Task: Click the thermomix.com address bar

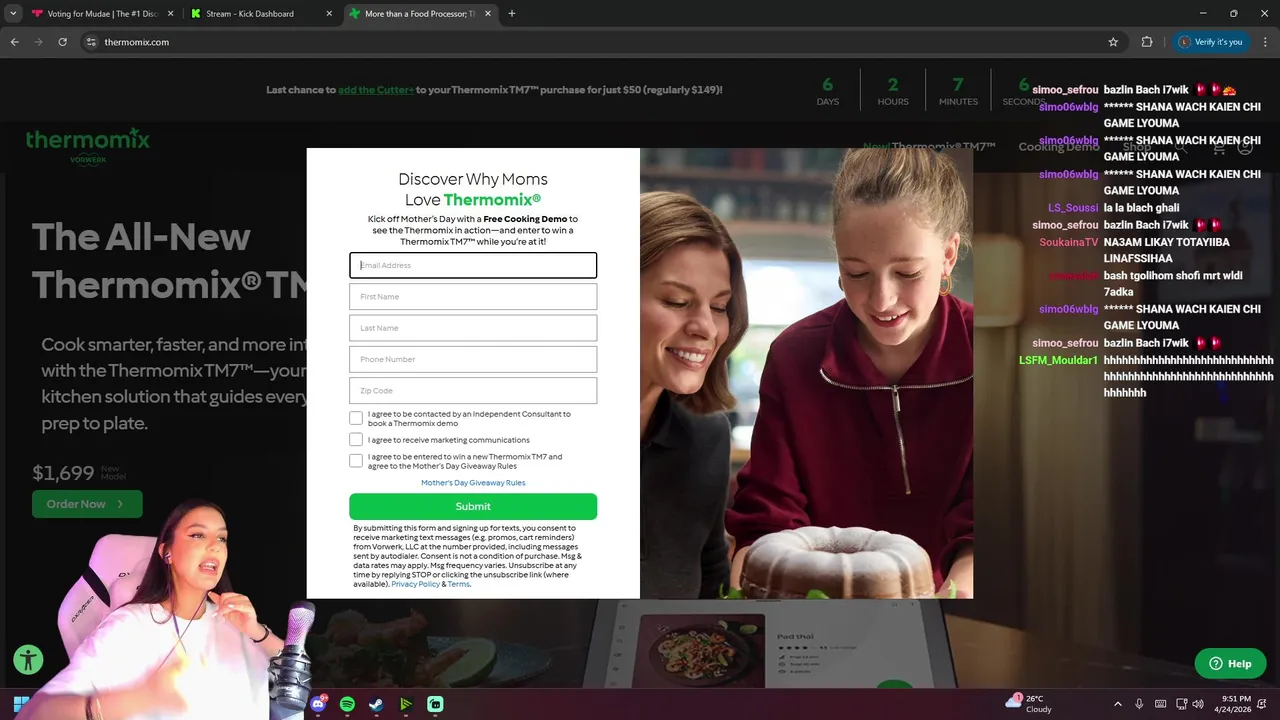Action: click(x=600, y=42)
